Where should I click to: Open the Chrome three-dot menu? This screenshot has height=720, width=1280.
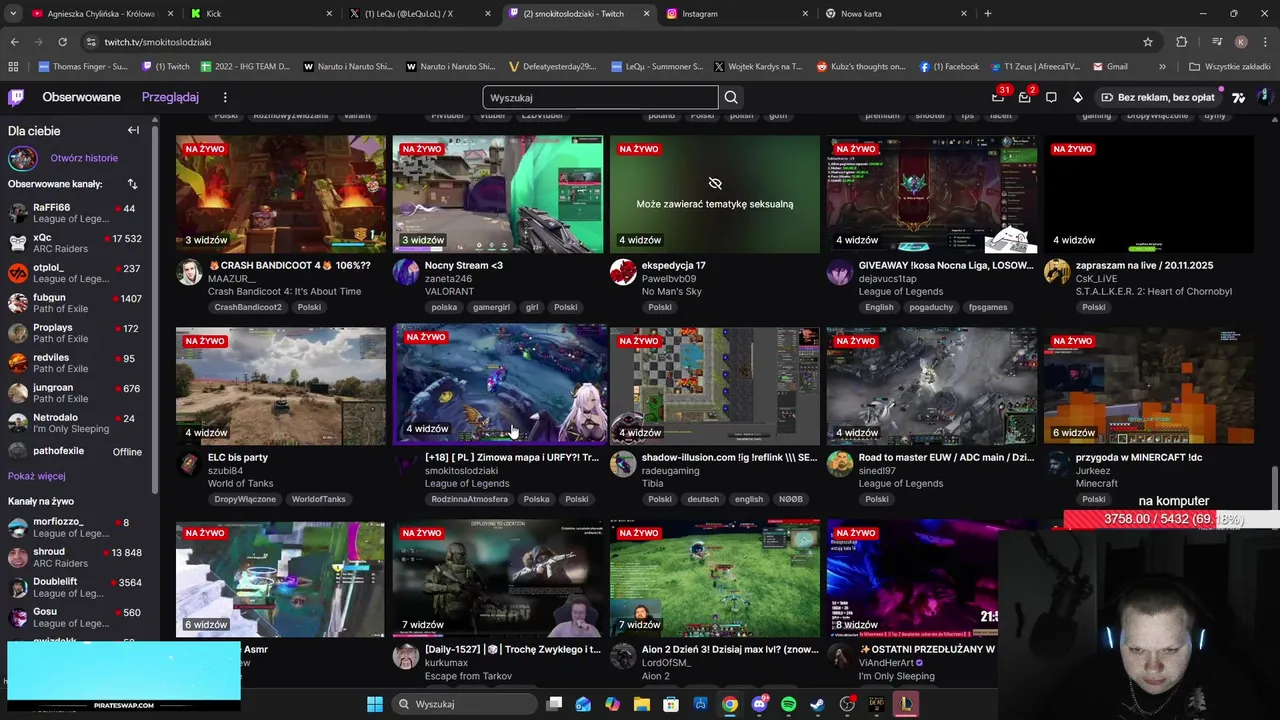coord(1265,42)
